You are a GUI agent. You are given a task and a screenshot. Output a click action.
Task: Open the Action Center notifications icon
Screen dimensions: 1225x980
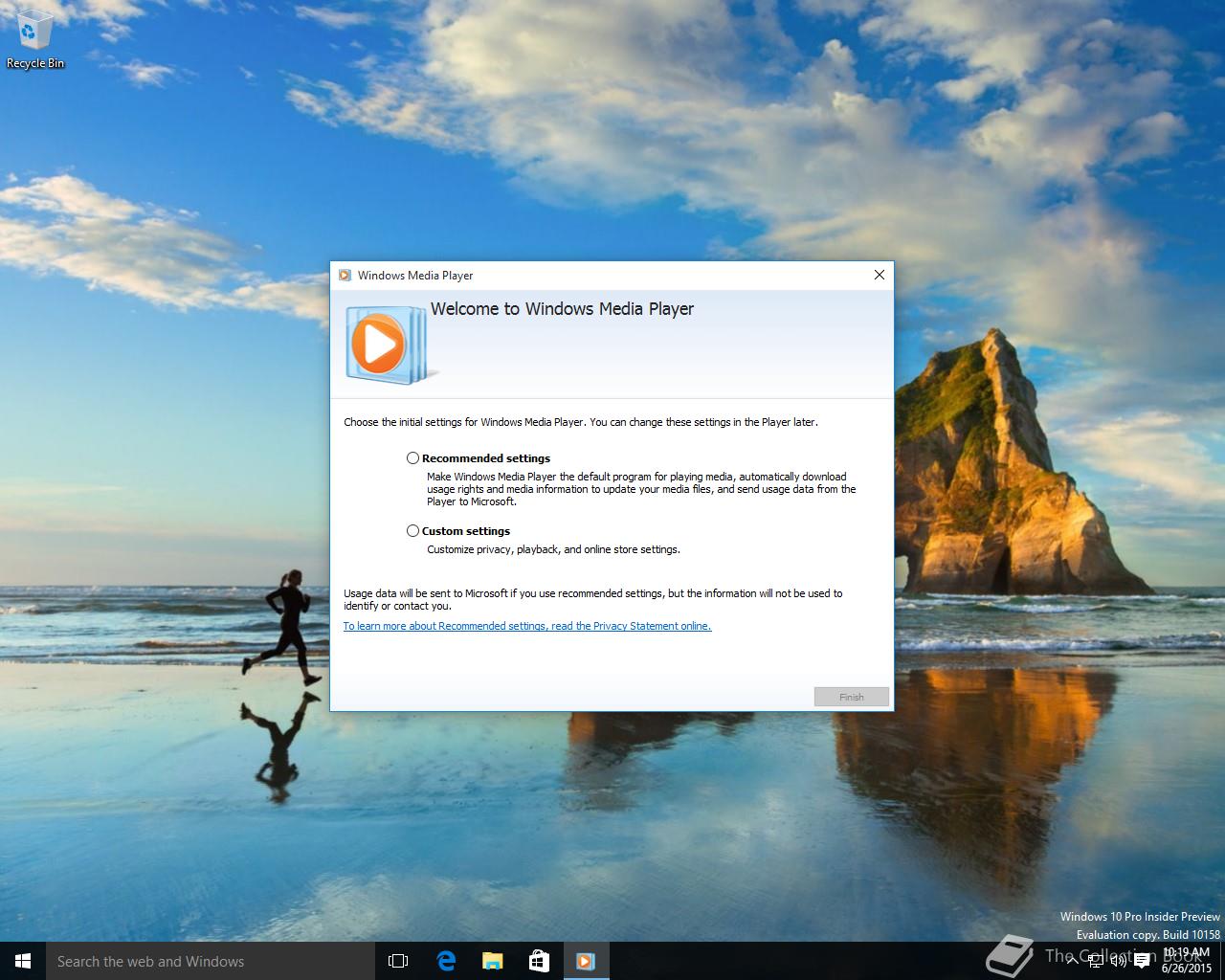coord(1141,962)
